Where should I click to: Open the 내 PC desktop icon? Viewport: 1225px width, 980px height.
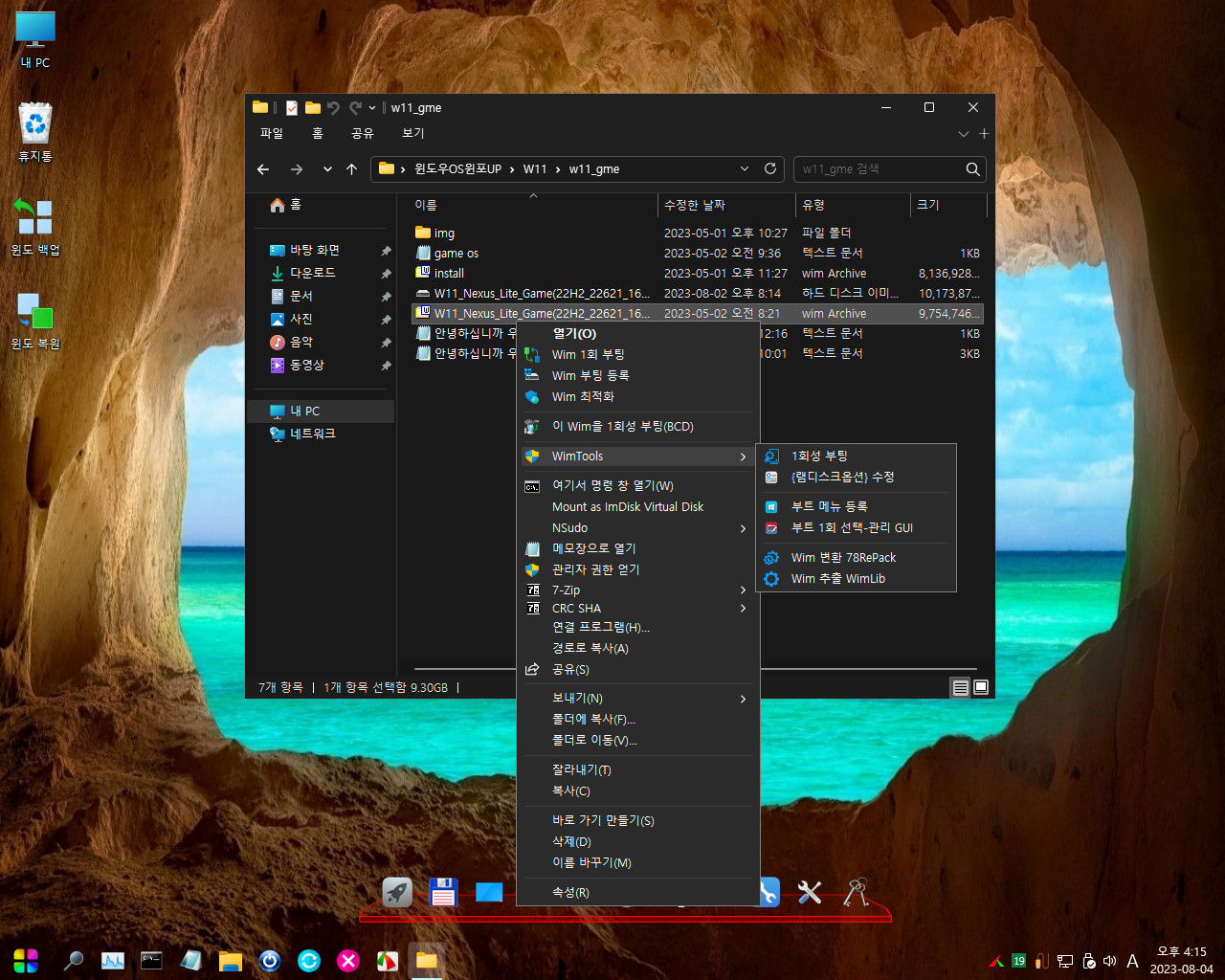tap(35, 40)
